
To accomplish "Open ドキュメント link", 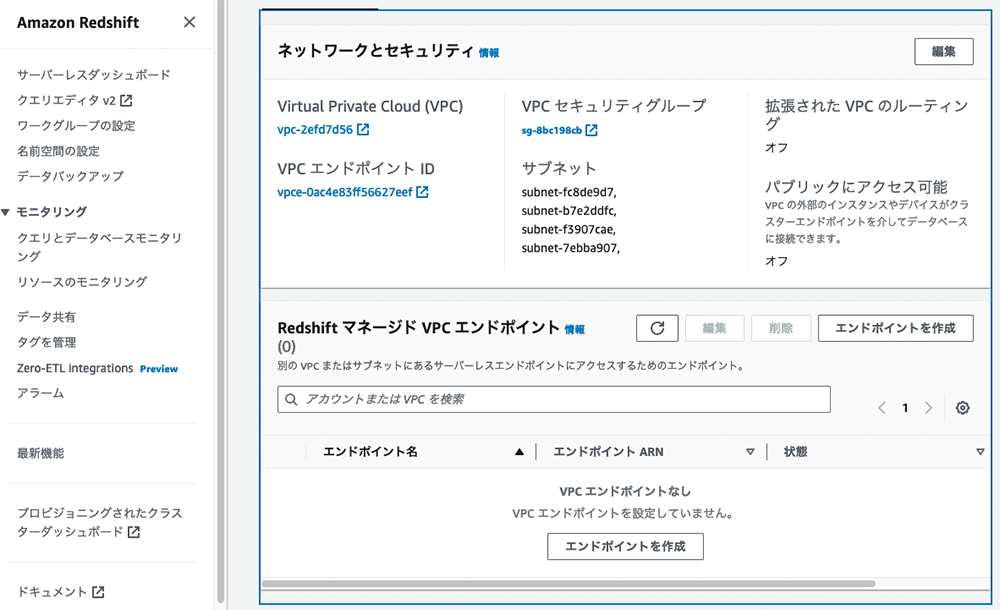I will coord(52,592).
